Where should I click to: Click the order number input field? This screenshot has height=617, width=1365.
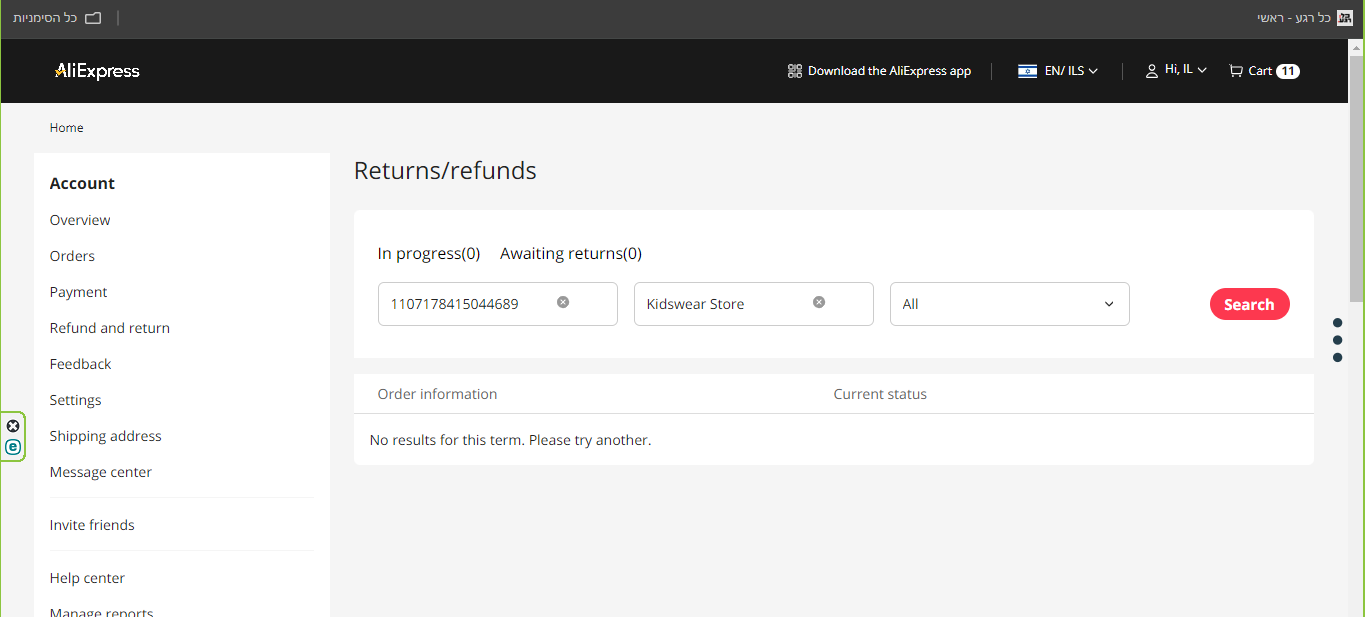coord(465,304)
